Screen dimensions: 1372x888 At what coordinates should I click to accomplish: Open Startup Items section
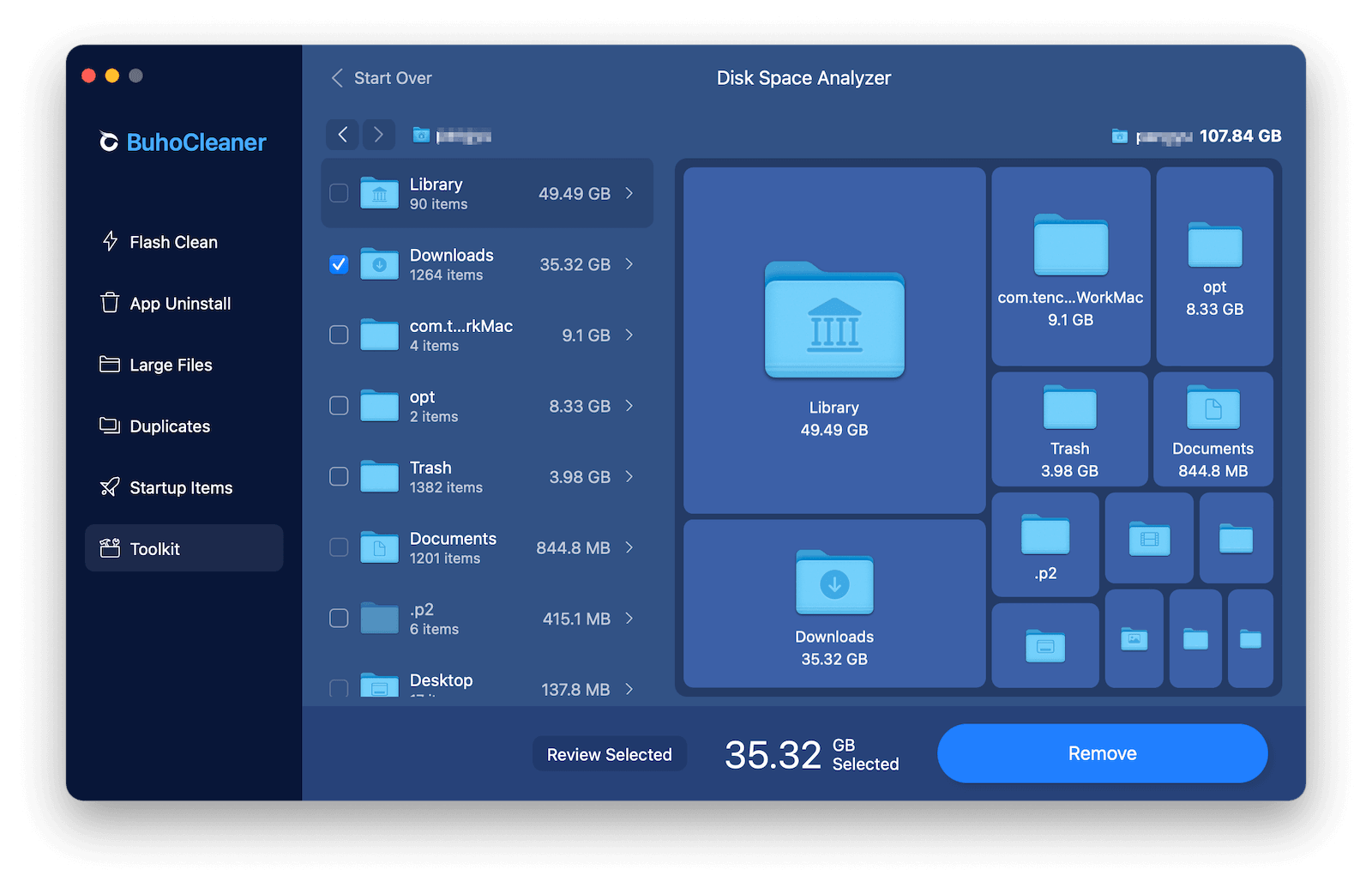tap(184, 487)
